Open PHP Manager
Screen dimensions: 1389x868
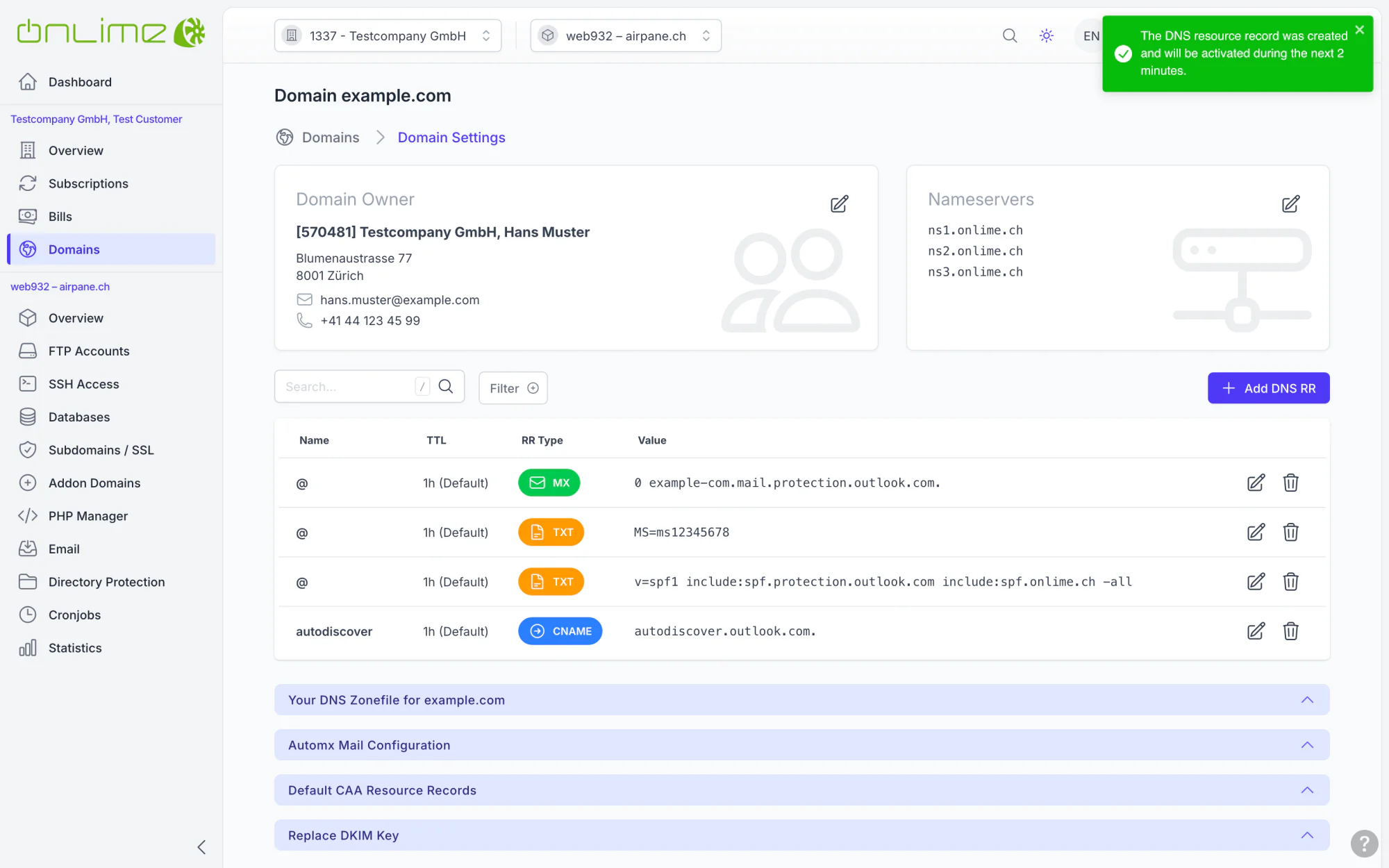coord(111,516)
